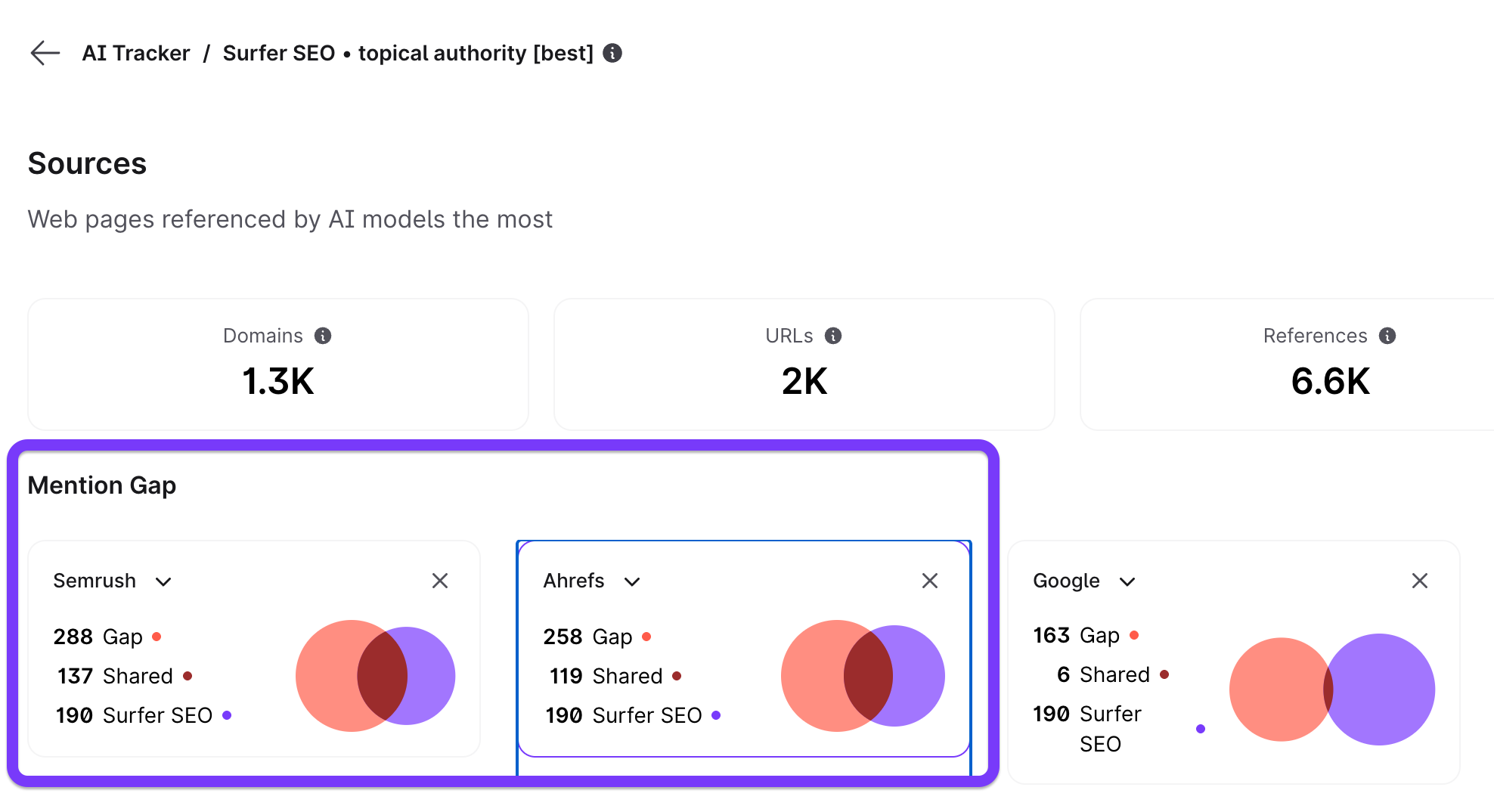This screenshot has height=812, width=1494.
Task: Remove the Google comparison card
Action: (x=1420, y=581)
